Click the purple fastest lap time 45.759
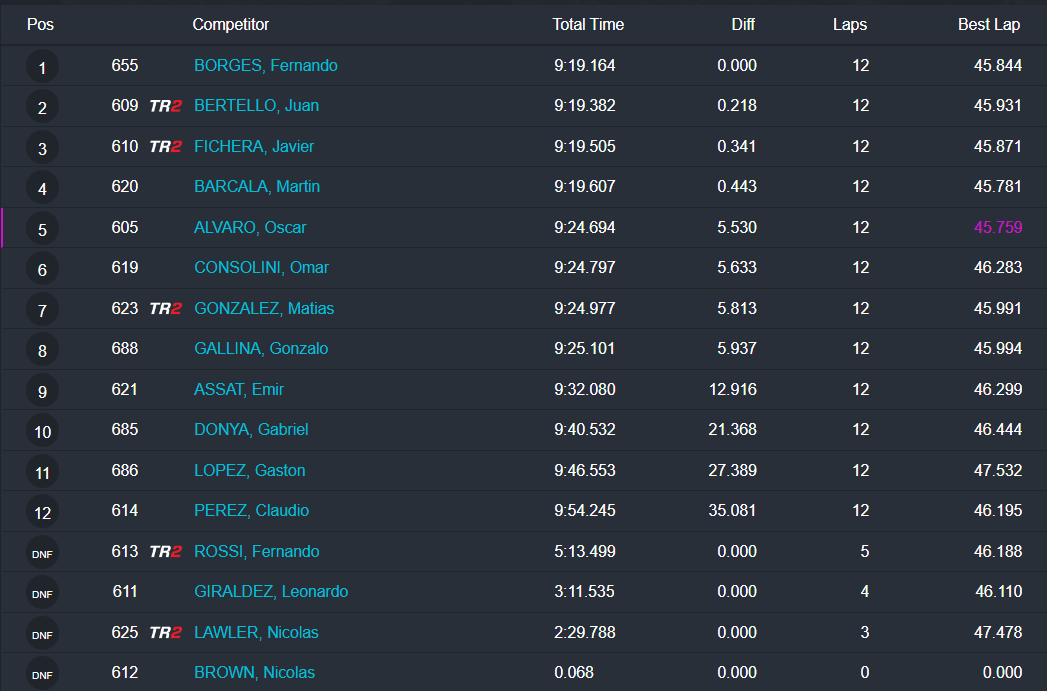This screenshot has height=691, width=1047. point(997,228)
